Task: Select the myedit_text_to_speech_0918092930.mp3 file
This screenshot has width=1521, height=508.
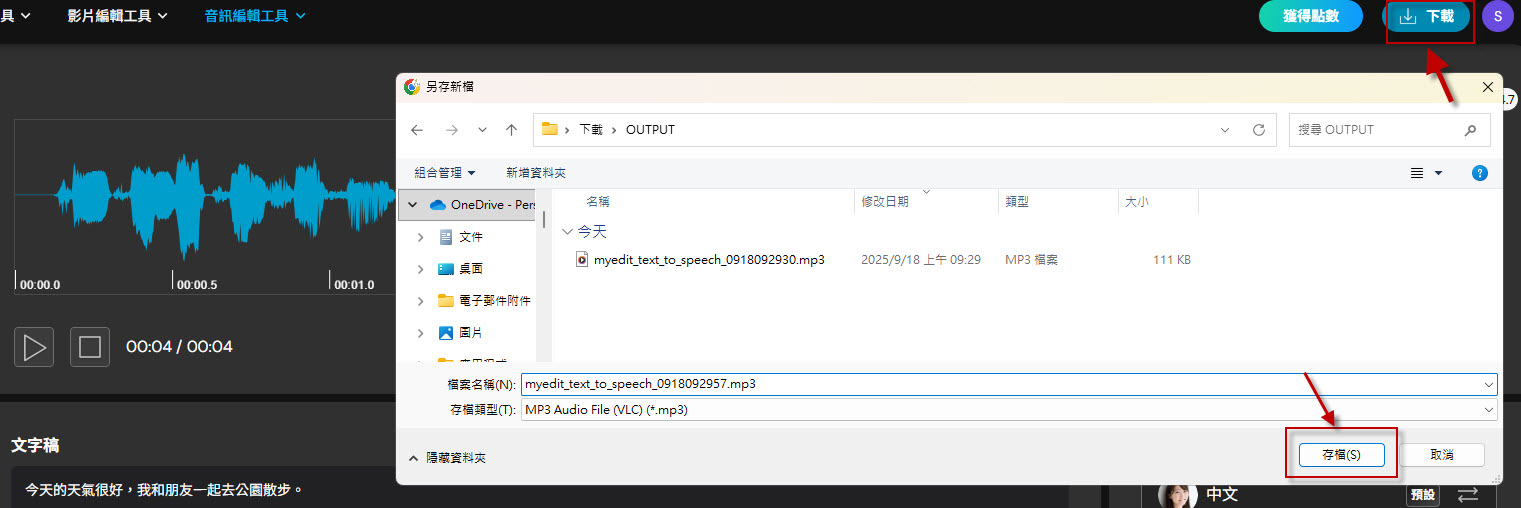Action: point(708,260)
